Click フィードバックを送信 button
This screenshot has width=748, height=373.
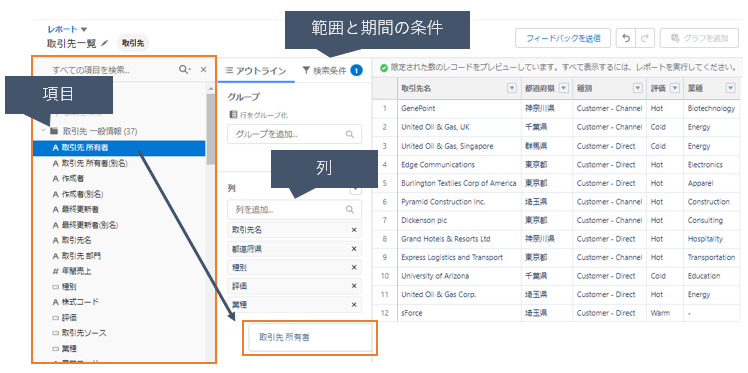tap(563, 38)
